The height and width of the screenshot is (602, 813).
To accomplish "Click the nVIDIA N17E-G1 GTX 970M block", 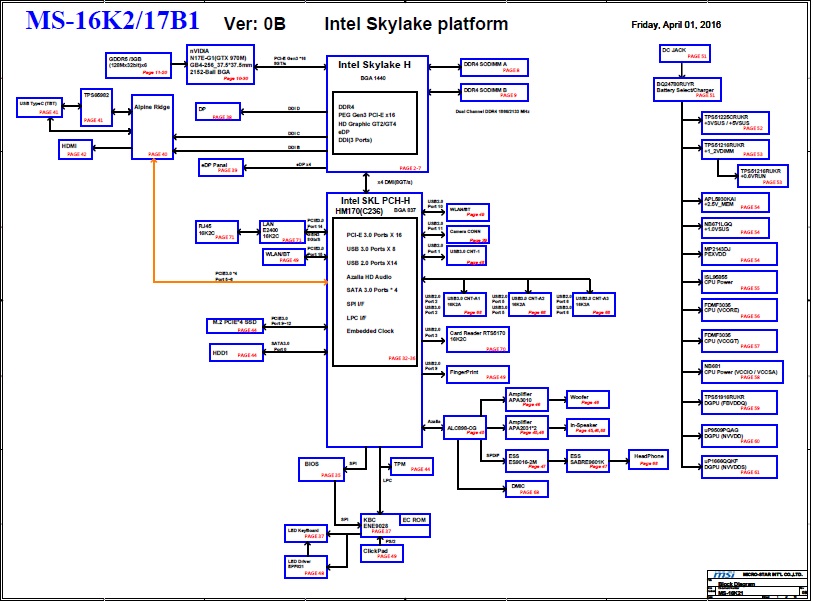I will point(220,64).
